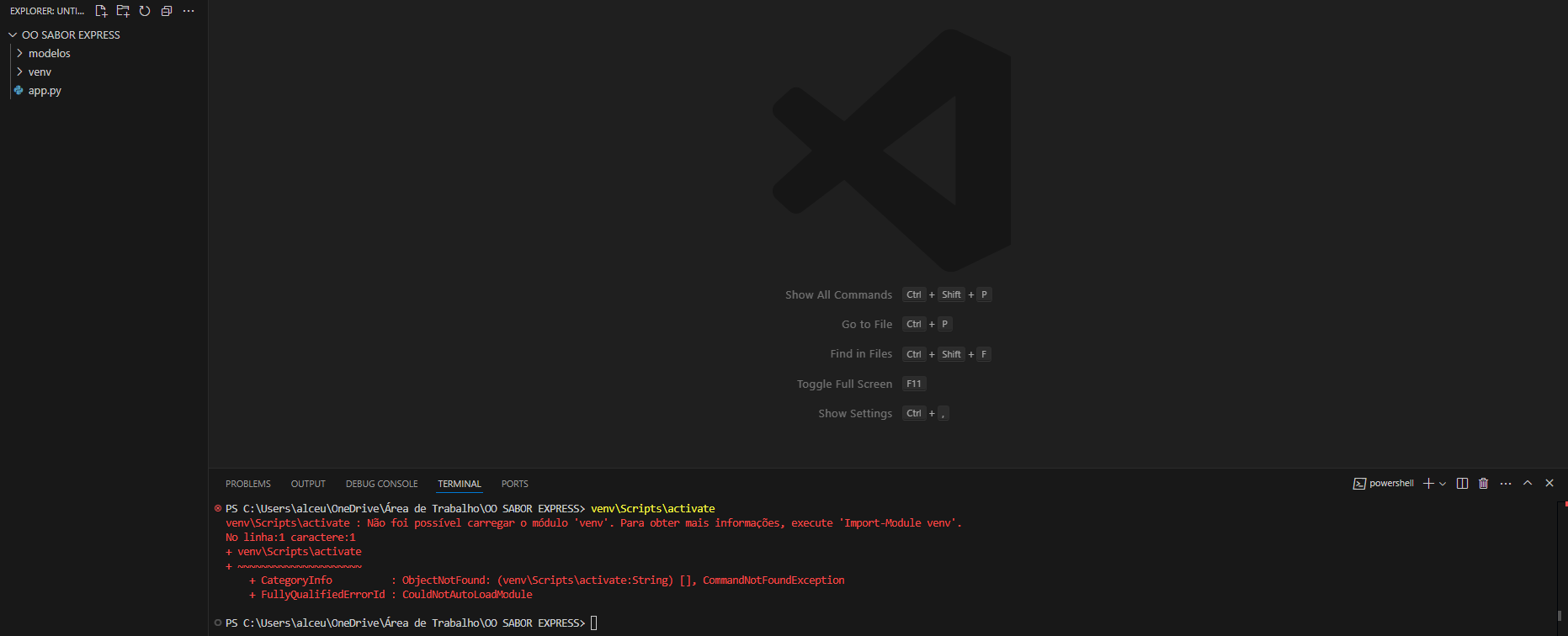The height and width of the screenshot is (636, 1568).
Task: Select the TERMINAL tab
Action: click(460, 484)
